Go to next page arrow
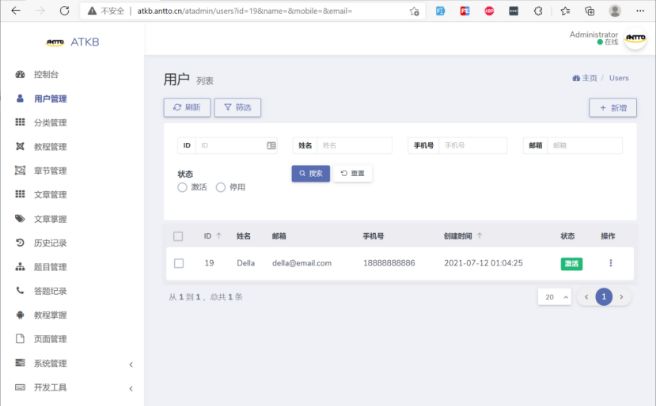 621,297
